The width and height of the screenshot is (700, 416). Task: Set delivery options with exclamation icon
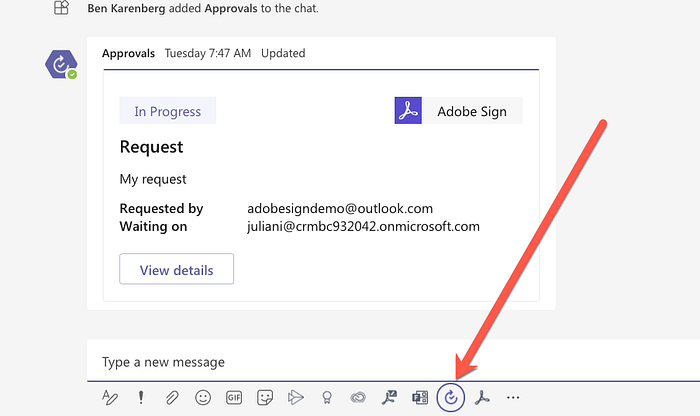point(141,397)
